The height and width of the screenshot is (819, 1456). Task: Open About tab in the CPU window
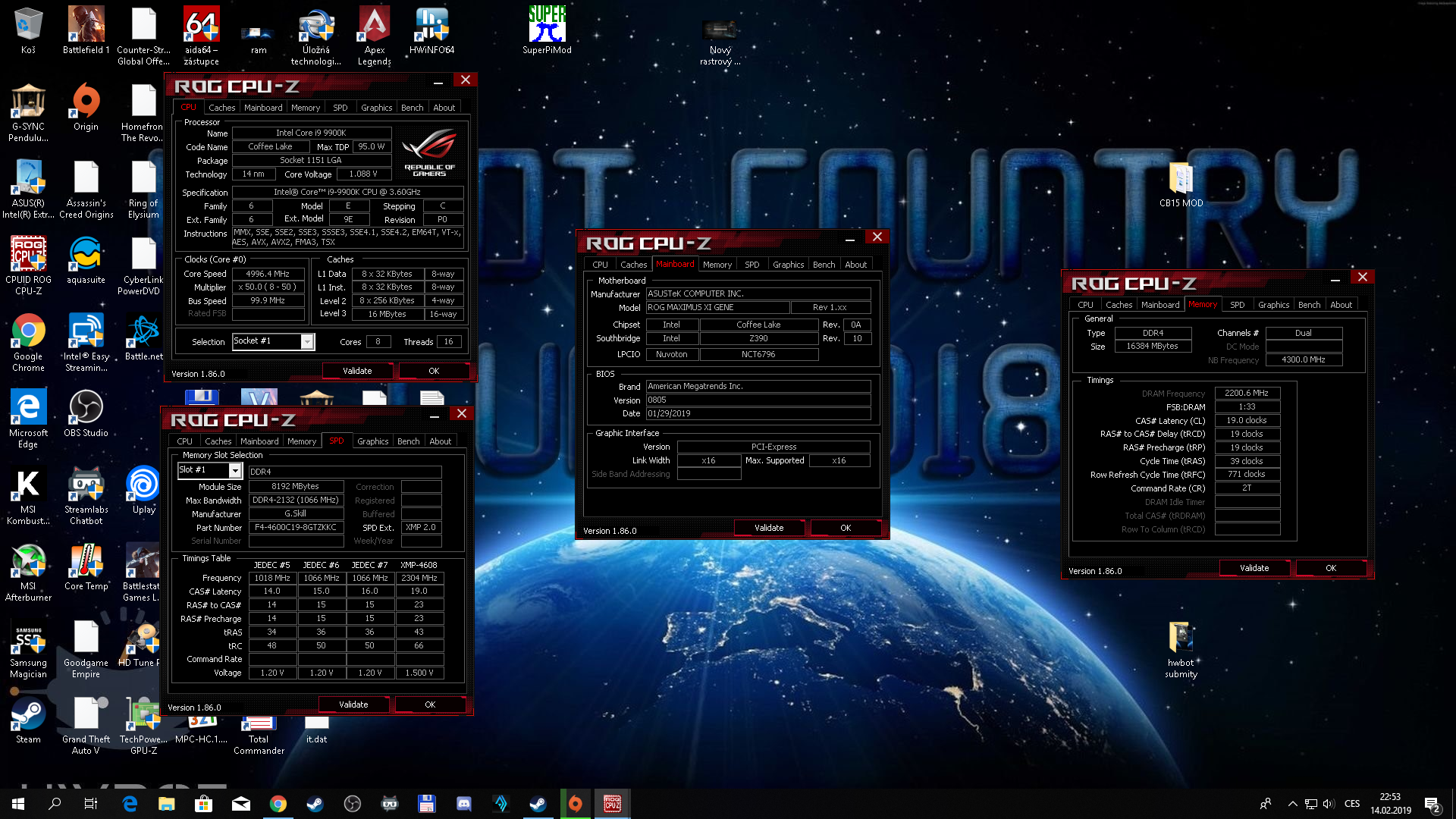pos(444,108)
